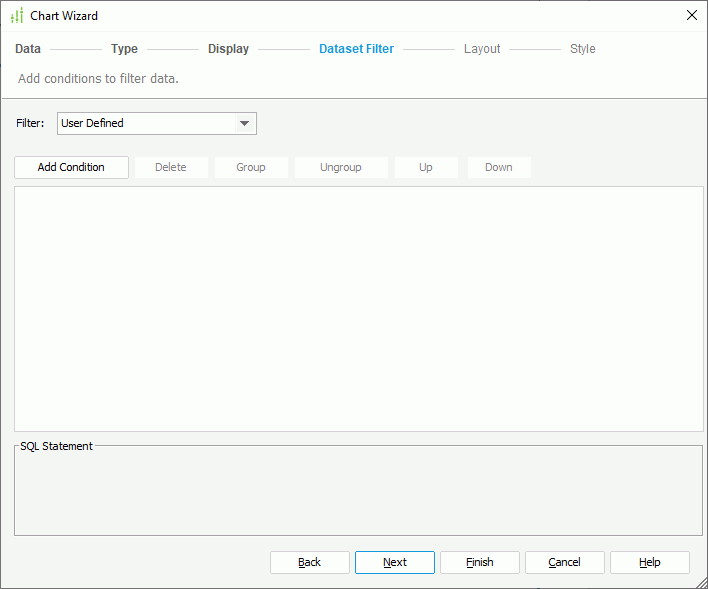Navigate to the Style step
Viewport: 708px width, 589px height.
click(x=582, y=48)
